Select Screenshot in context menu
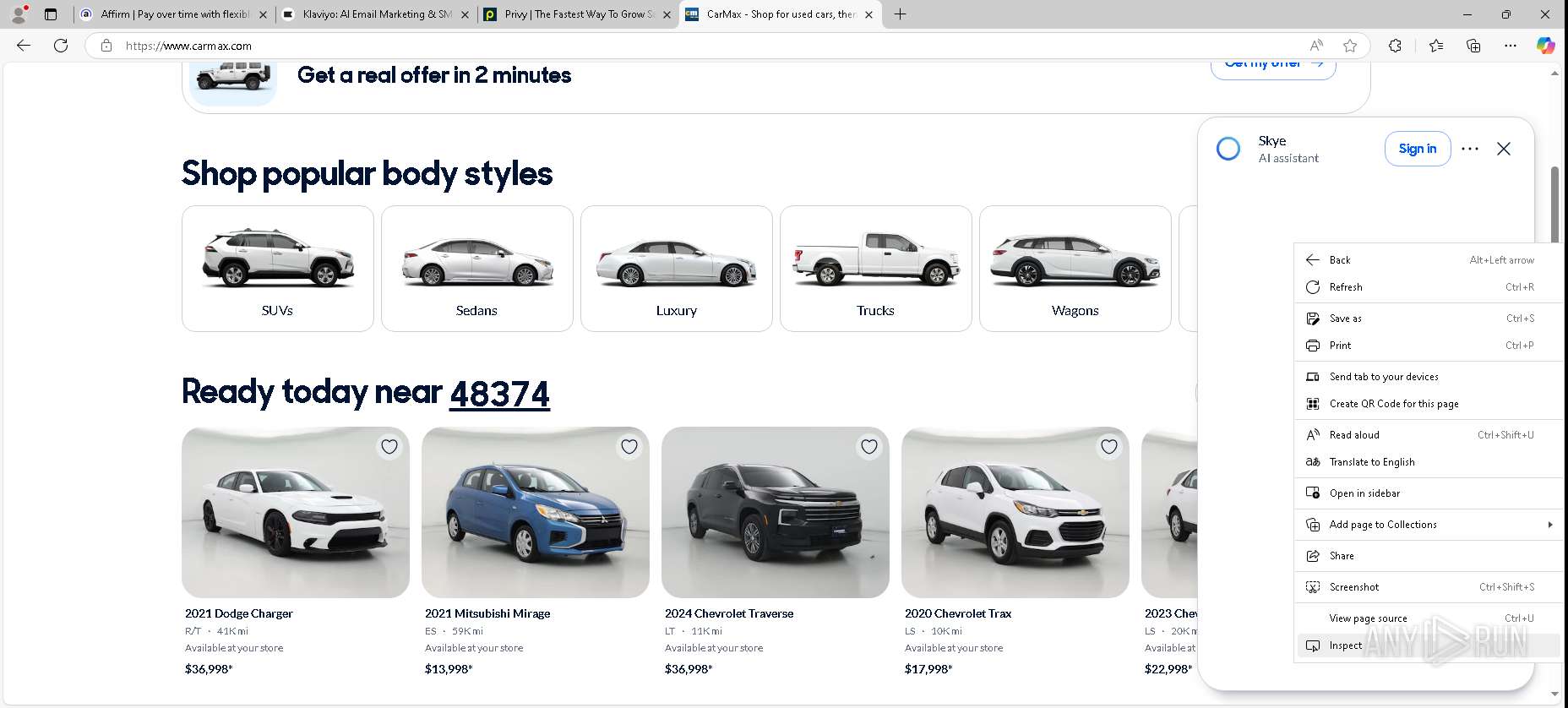This screenshot has height=708, width=1568. coord(1428,587)
